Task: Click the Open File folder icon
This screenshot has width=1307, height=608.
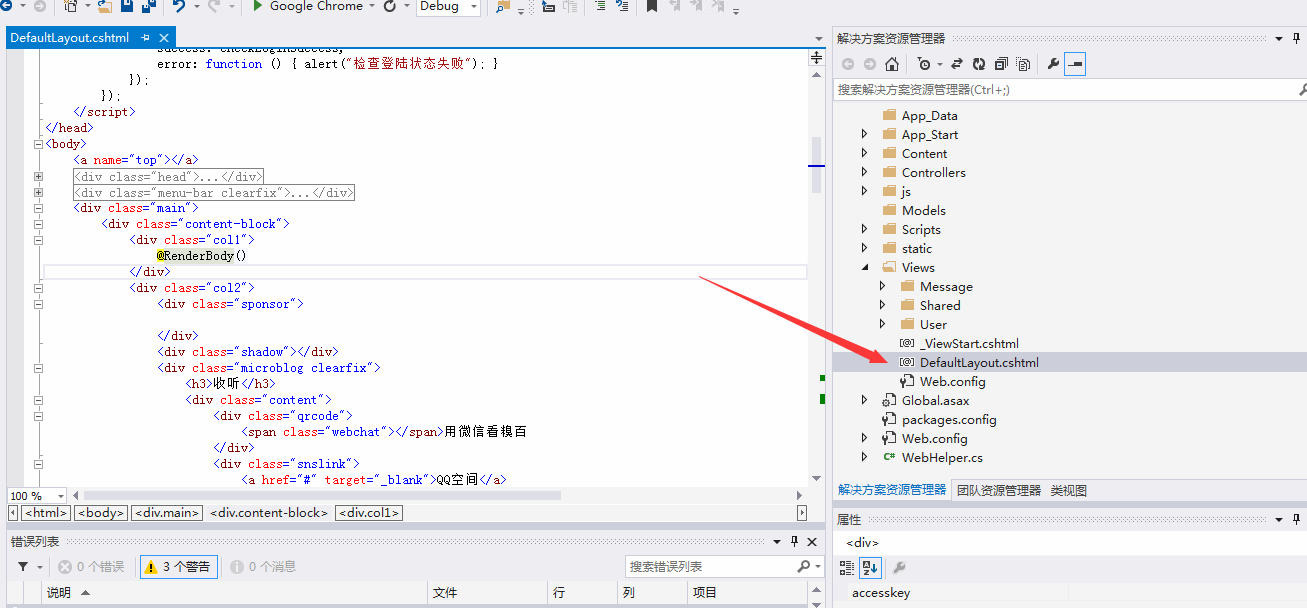Action: 104,7
